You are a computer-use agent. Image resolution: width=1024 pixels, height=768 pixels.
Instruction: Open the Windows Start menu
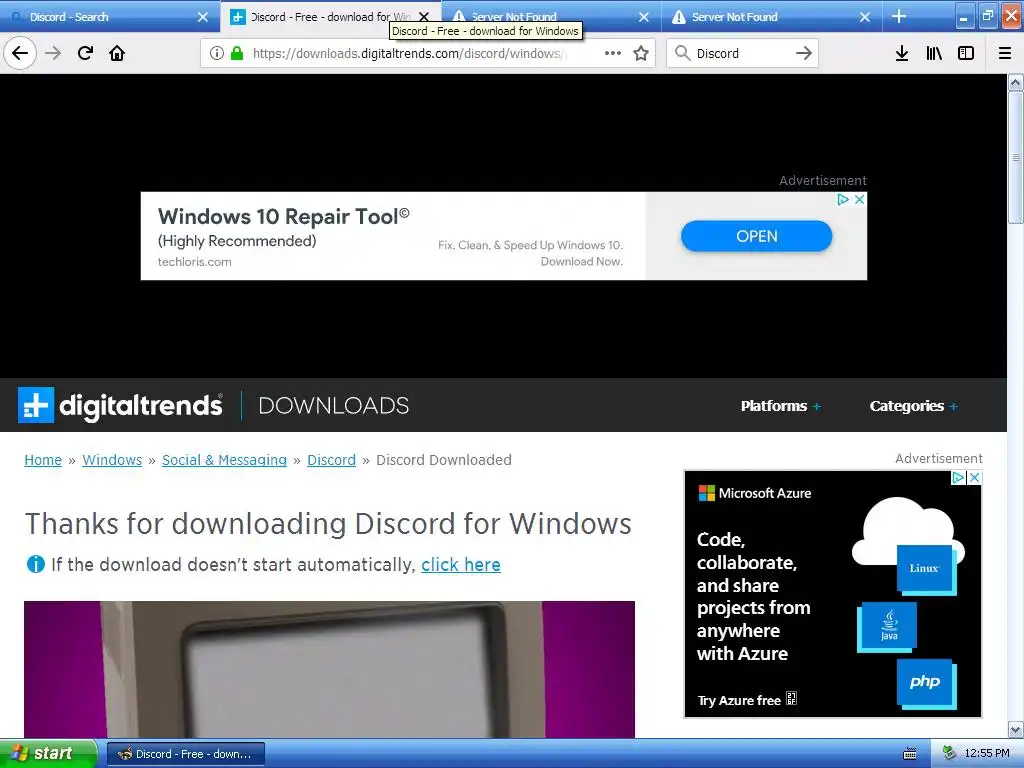click(48, 753)
